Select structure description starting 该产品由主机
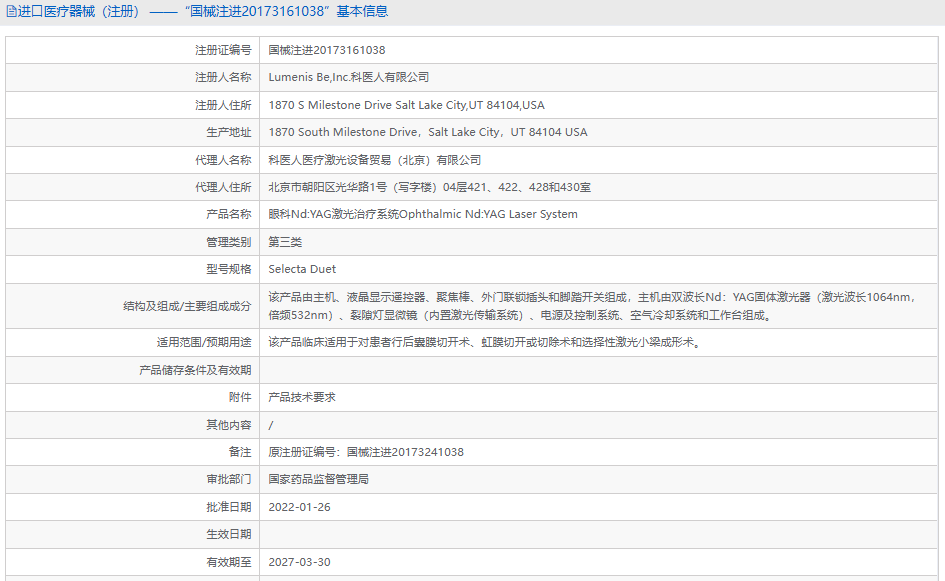Screen dimensions: 945x581 [x=591, y=306]
